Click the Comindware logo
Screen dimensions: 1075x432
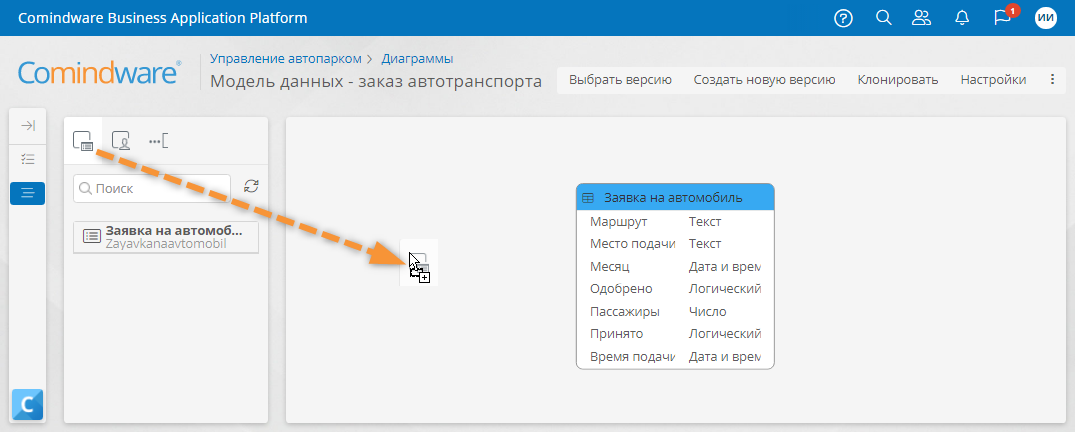[100, 73]
